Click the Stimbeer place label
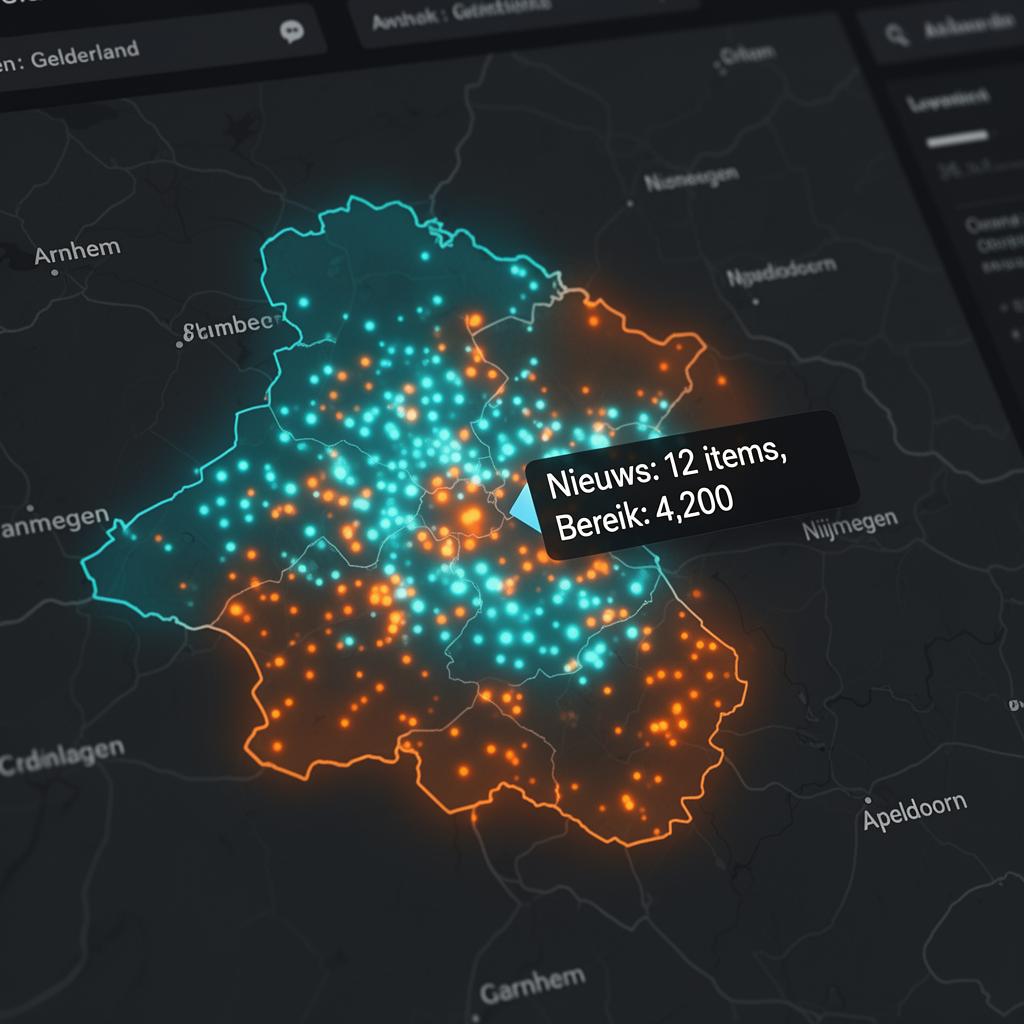Viewport: 1024px width, 1024px height. tap(232, 326)
